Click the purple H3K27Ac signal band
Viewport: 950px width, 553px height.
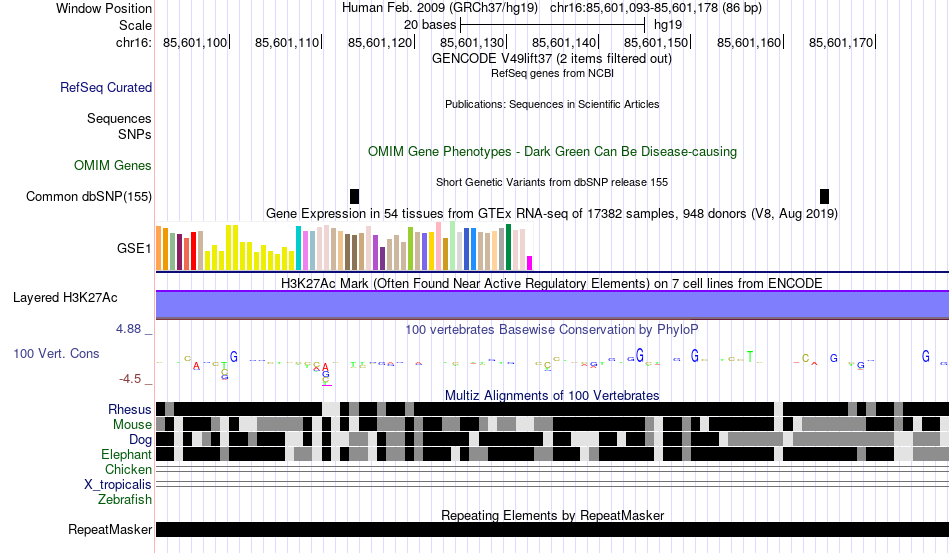tap(552, 305)
